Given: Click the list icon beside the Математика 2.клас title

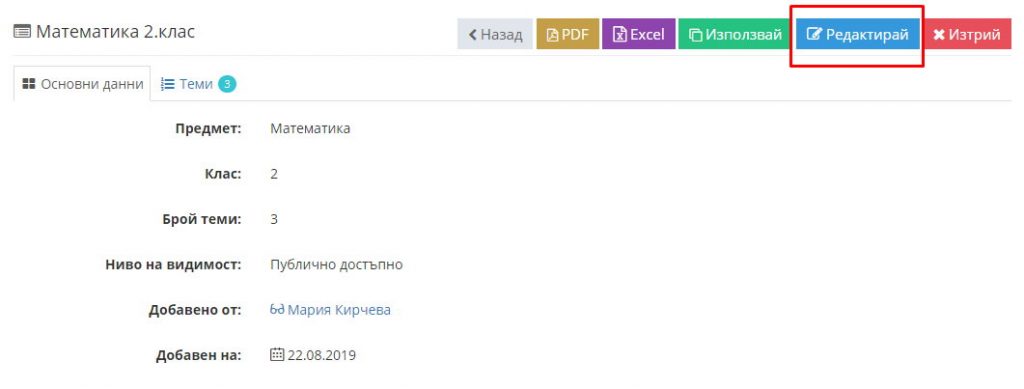Looking at the screenshot, I should (x=22, y=31).
